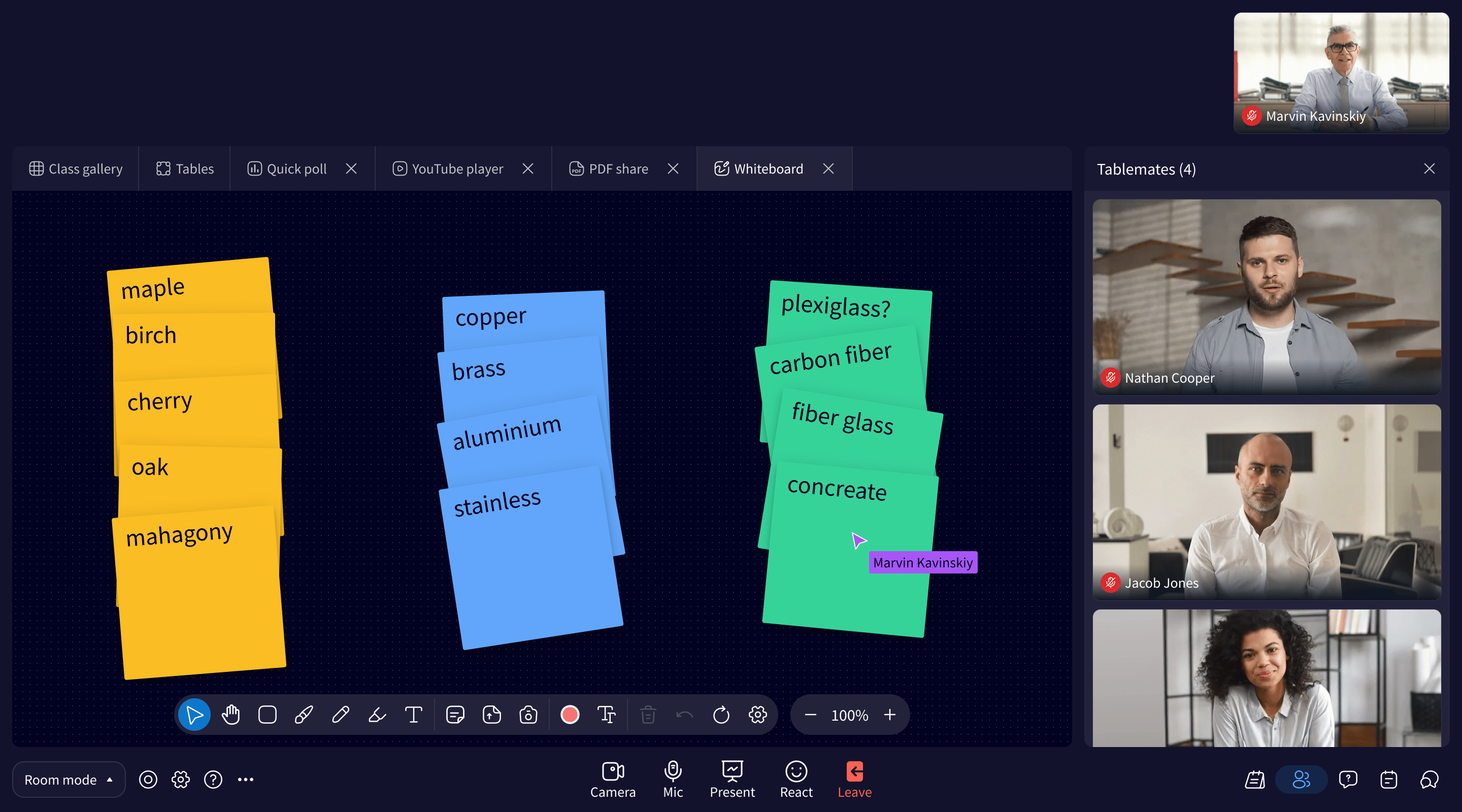The image size is (1462, 812).
Task: Select the hand pan tool
Action: point(230,715)
